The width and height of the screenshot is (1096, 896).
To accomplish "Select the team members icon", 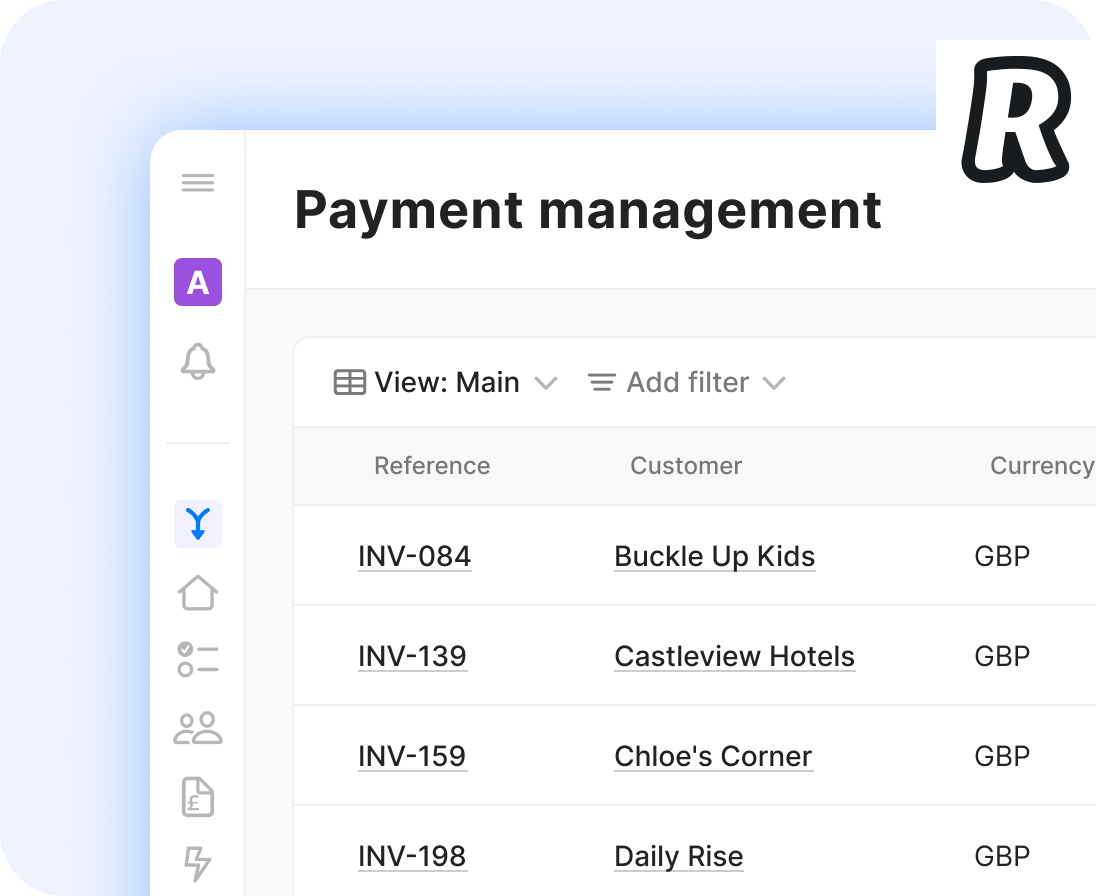I will (197, 729).
